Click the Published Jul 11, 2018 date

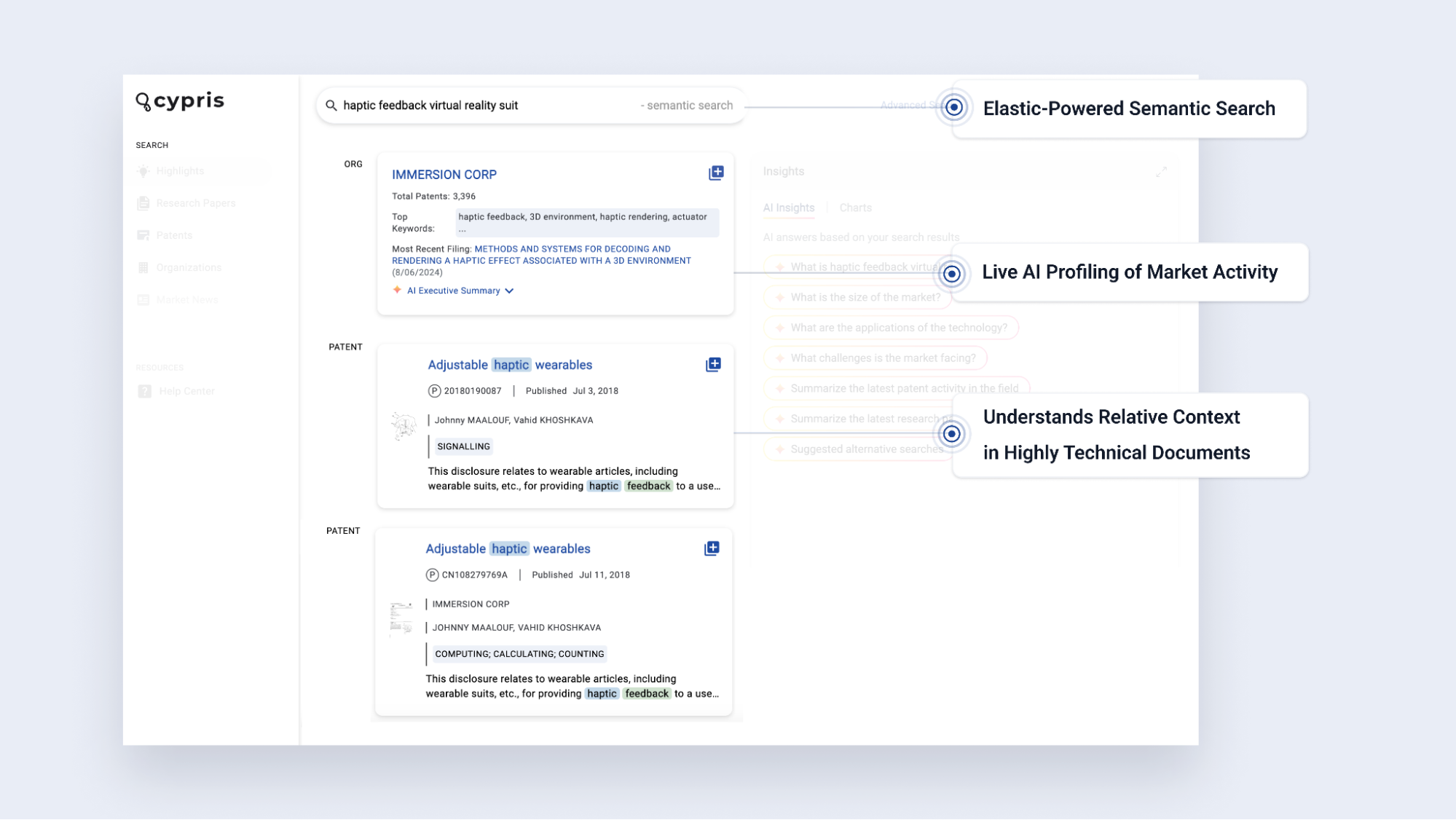click(x=581, y=575)
